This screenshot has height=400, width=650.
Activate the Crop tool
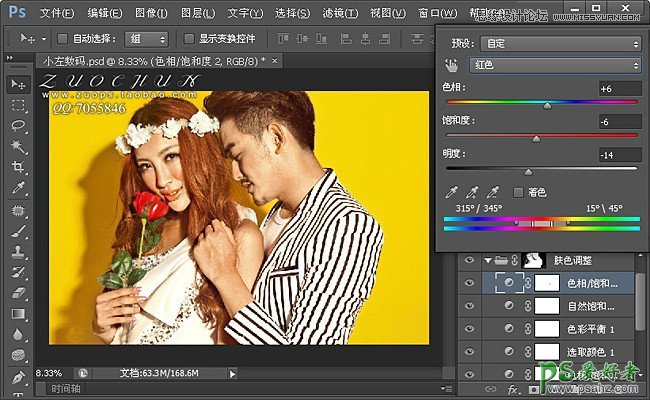point(18,167)
